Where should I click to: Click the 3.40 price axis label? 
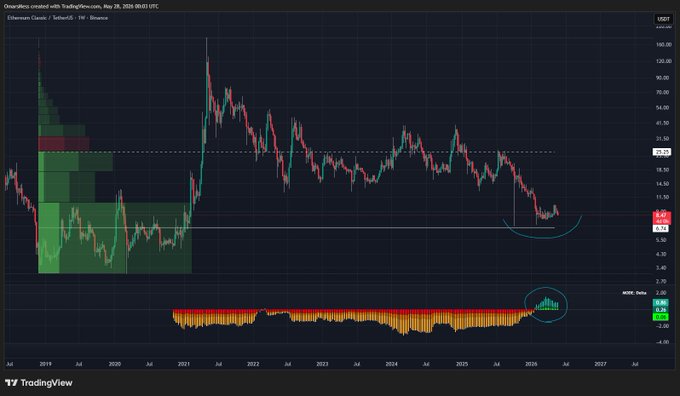click(x=661, y=268)
